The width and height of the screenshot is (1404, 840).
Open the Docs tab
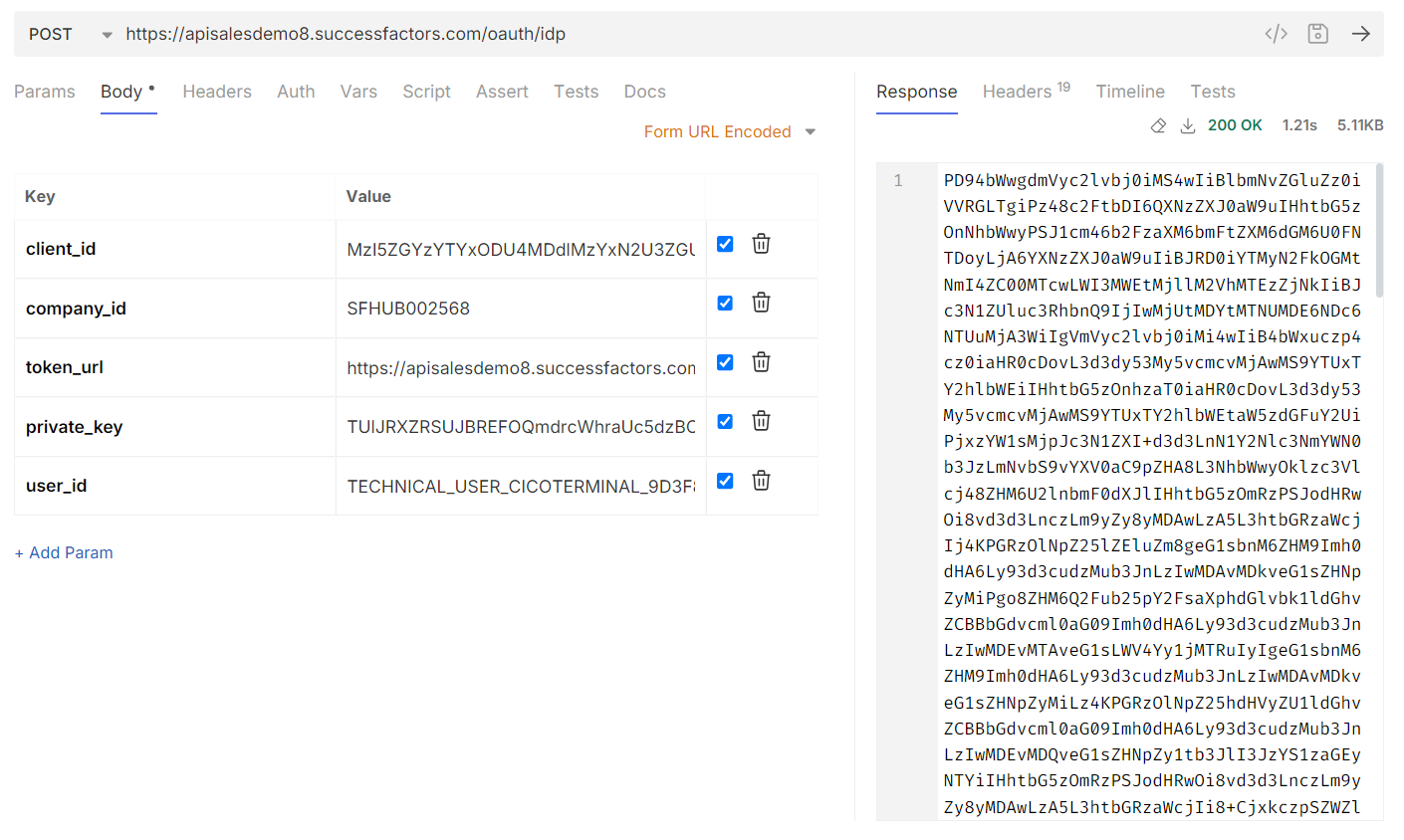[x=645, y=92]
